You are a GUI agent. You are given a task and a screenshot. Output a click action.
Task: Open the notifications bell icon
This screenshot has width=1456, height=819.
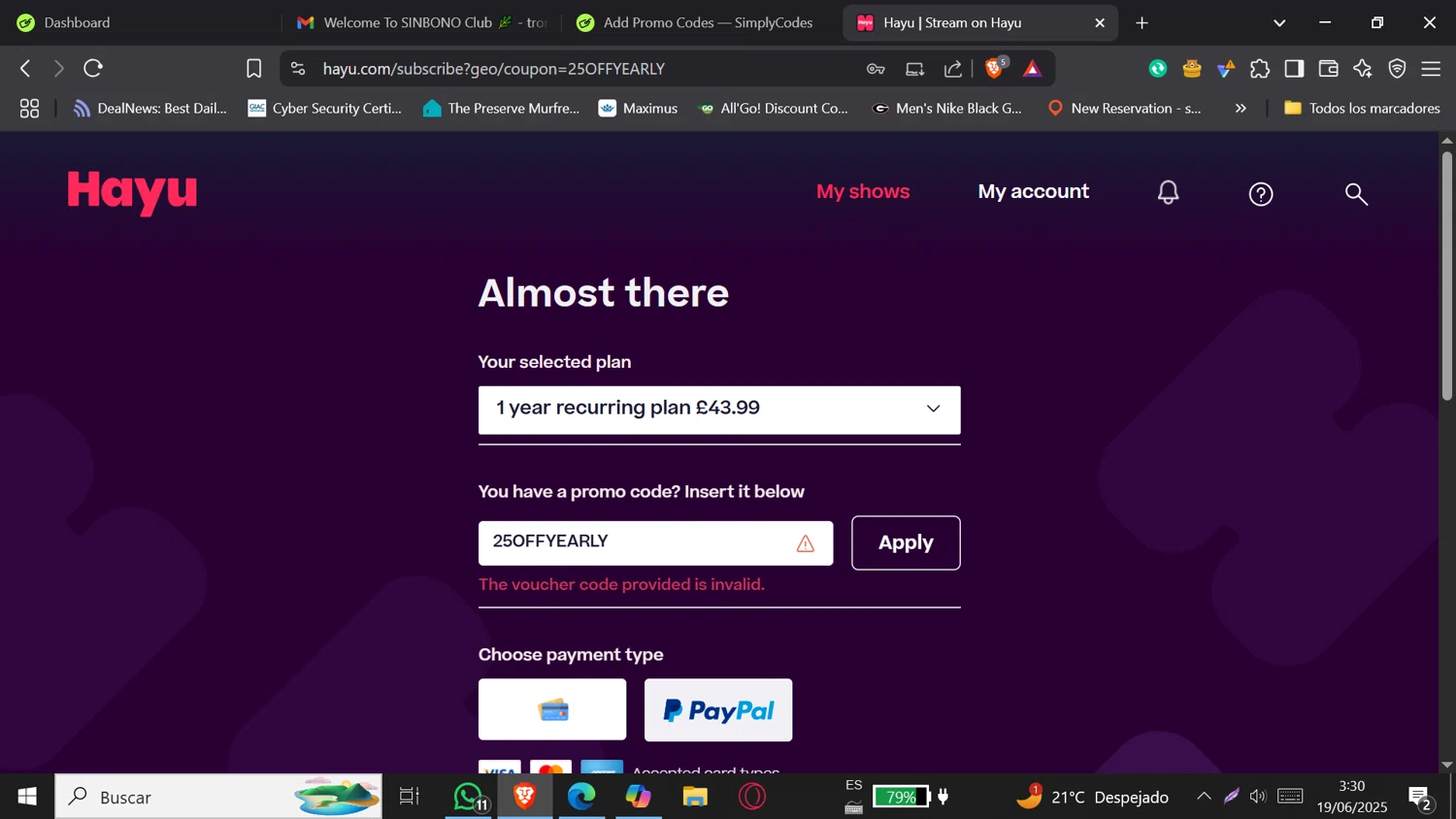point(1168,193)
